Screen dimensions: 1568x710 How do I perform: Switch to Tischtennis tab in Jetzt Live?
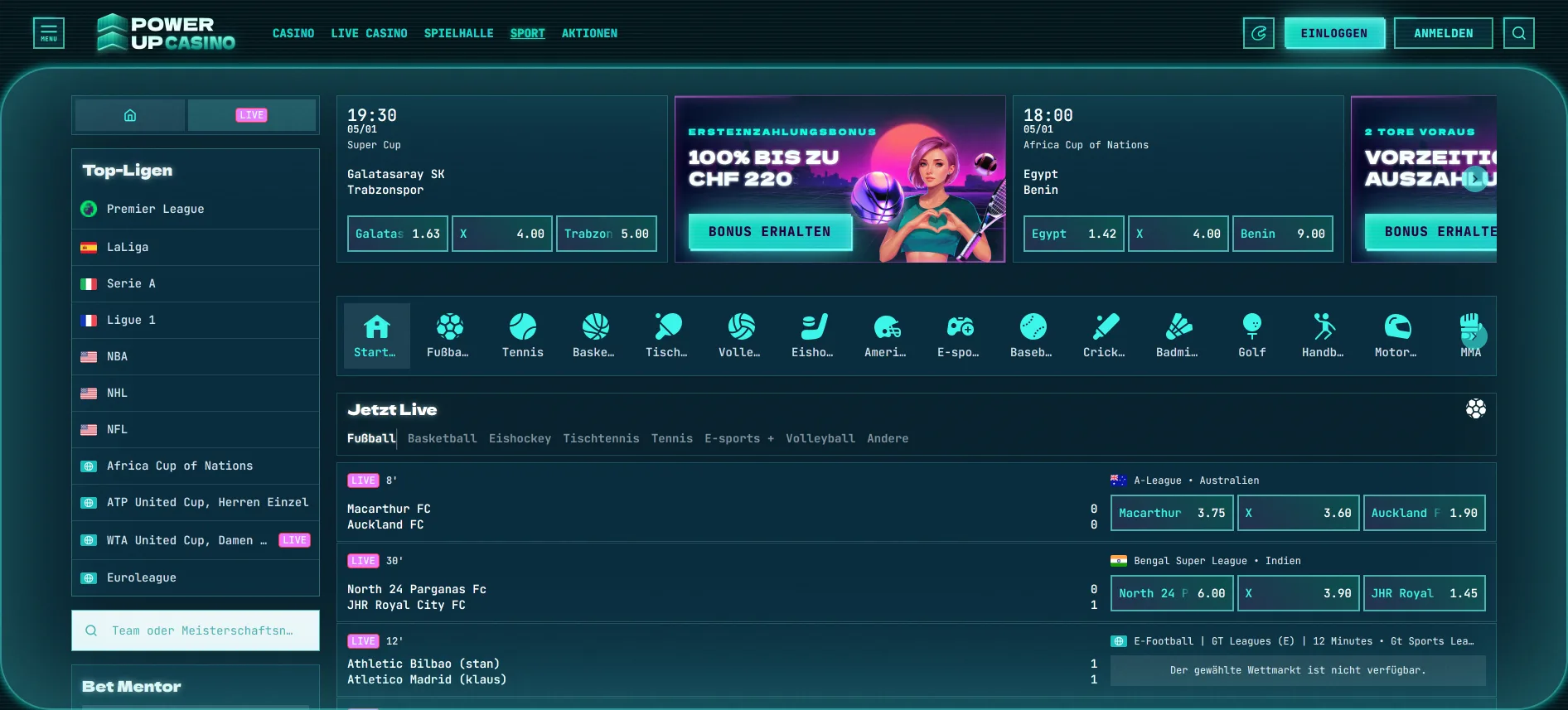[x=601, y=438]
